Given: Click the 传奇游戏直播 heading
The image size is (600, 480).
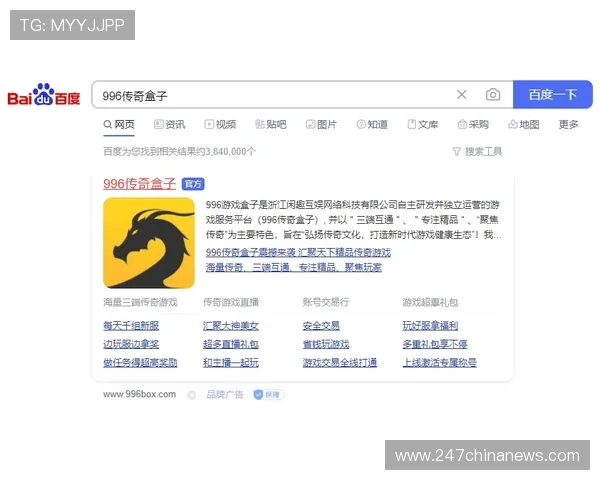Looking at the screenshot, I should click(x=231, y=302).
